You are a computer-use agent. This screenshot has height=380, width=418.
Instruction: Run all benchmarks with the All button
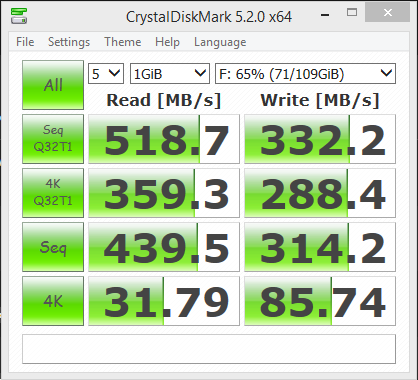tap(53, 85)
